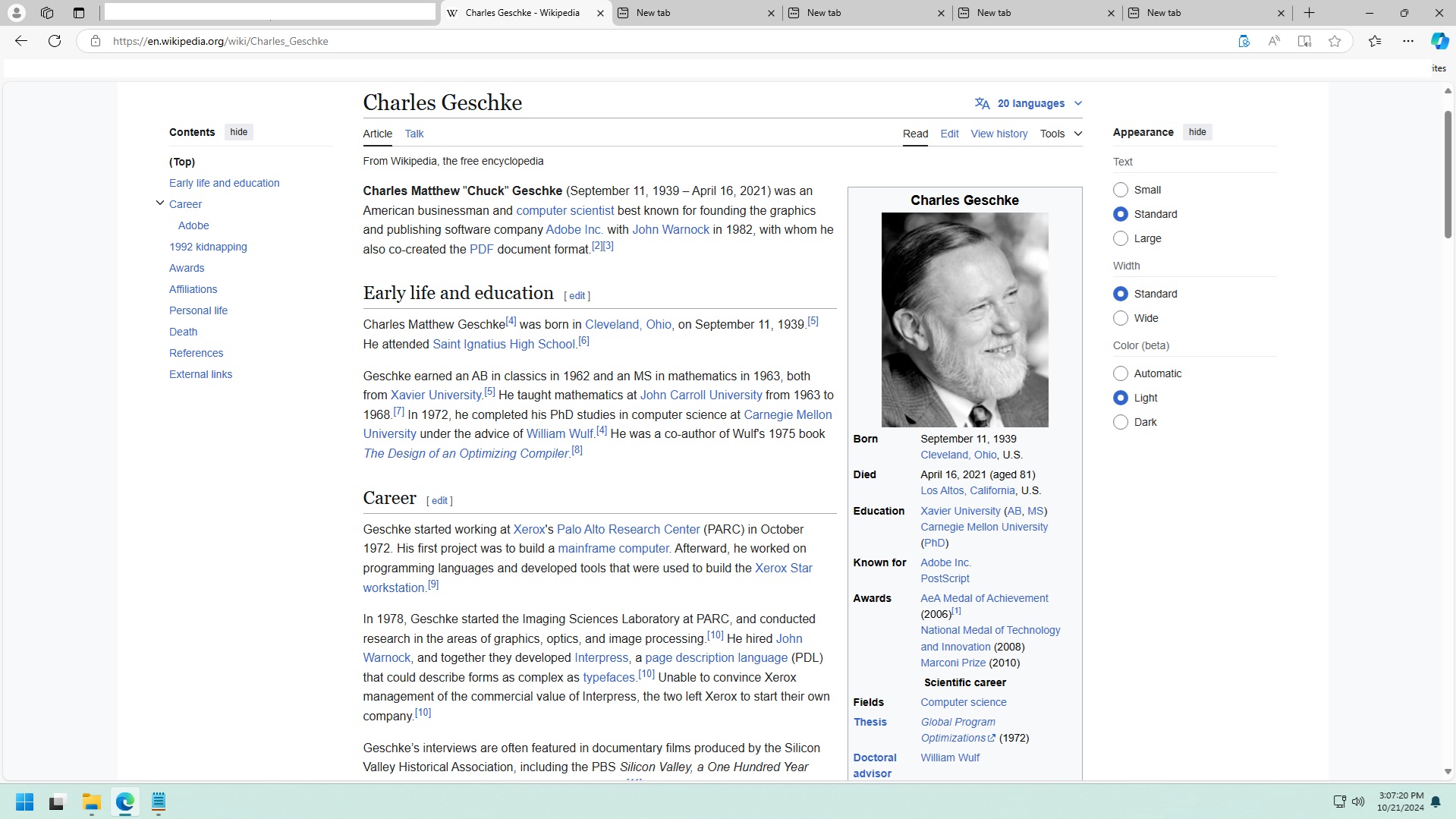
Task: Open the Edit tab
Action: coord(949,134)
